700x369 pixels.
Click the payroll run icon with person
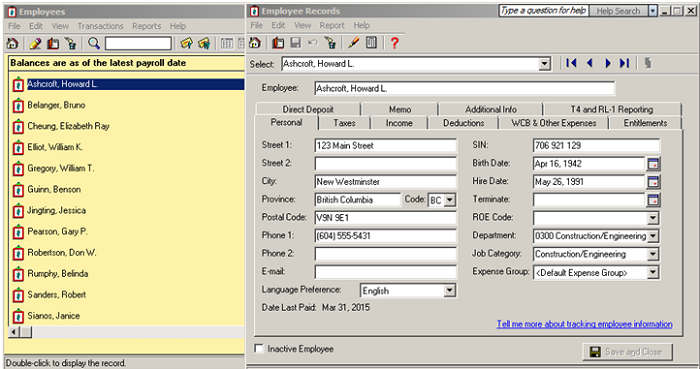click(x=204, y=43)
